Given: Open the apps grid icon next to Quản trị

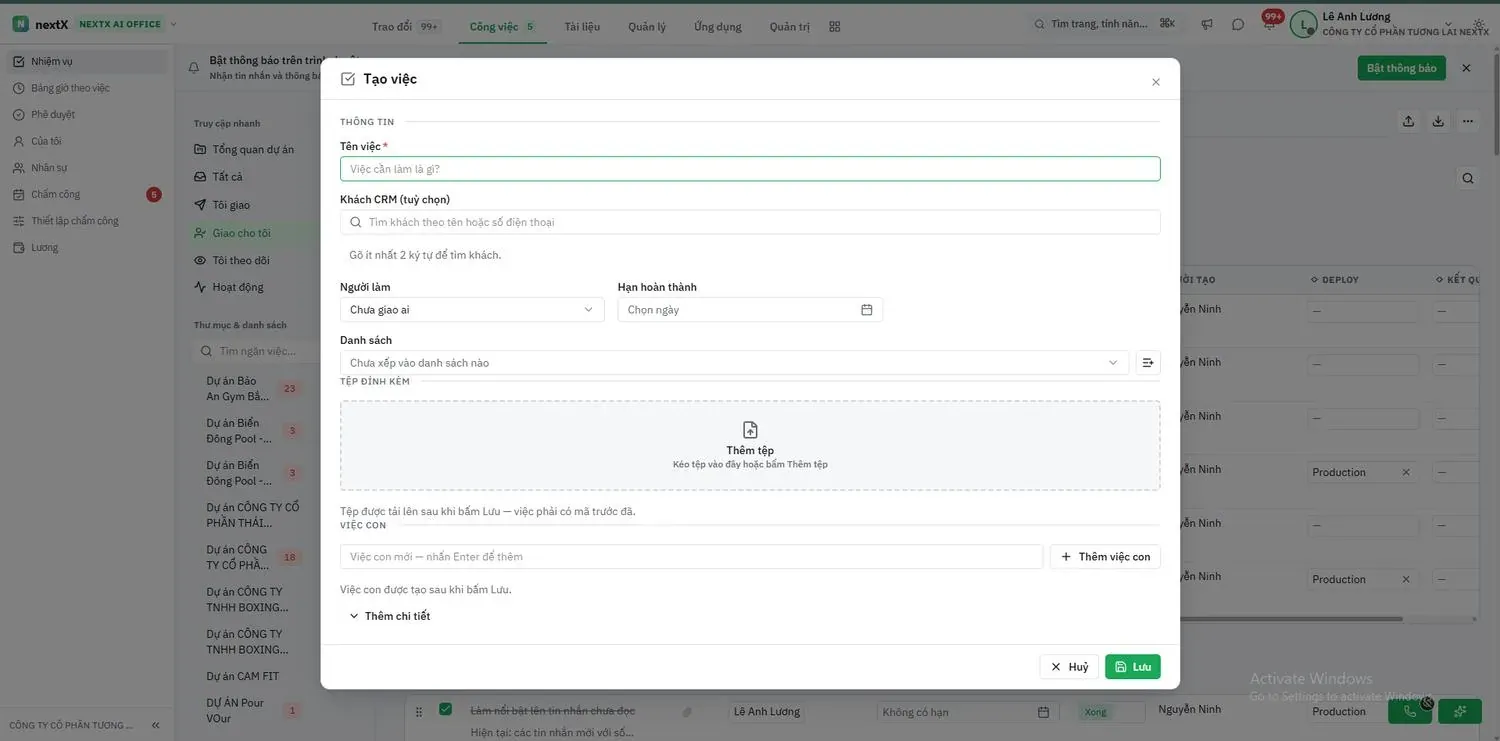Looking at the screenshot, I should (x=835, y=26).
